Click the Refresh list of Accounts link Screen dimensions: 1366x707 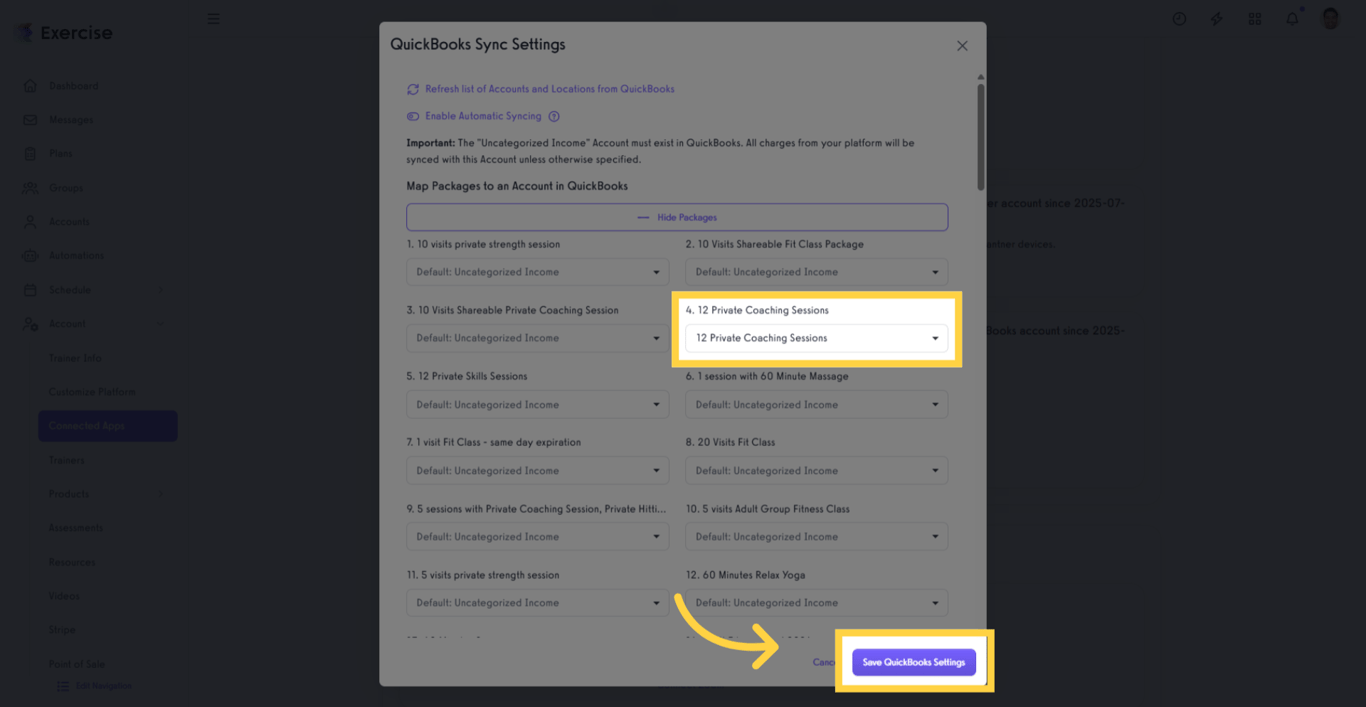click(550, 89)
